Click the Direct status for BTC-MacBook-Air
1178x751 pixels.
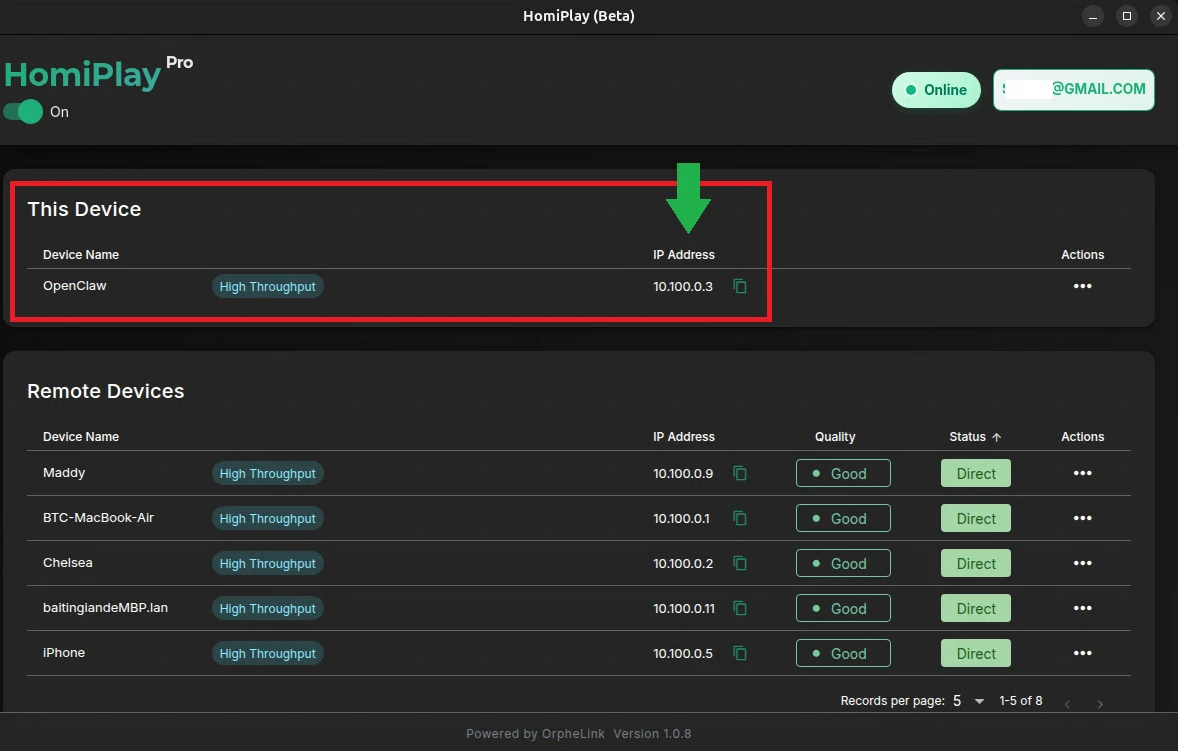click(976, 518)
